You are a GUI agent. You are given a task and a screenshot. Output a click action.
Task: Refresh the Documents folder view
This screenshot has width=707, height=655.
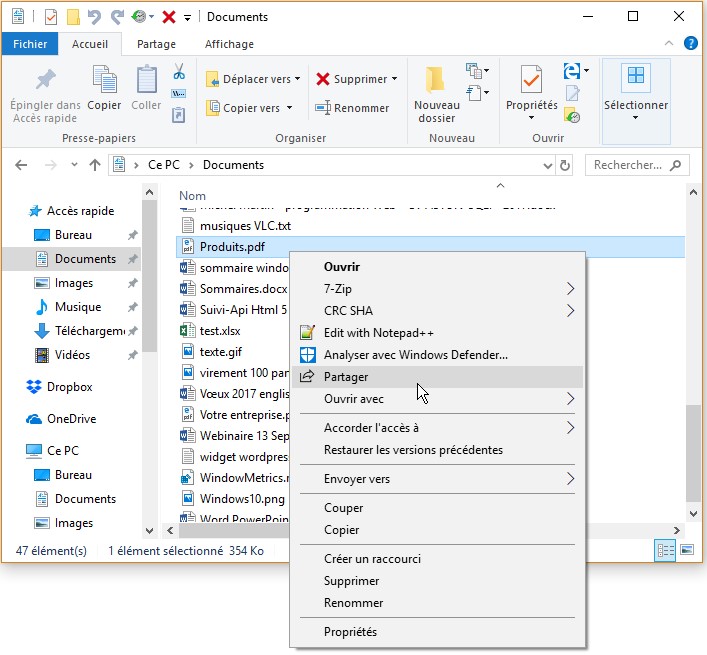[565, 165]
